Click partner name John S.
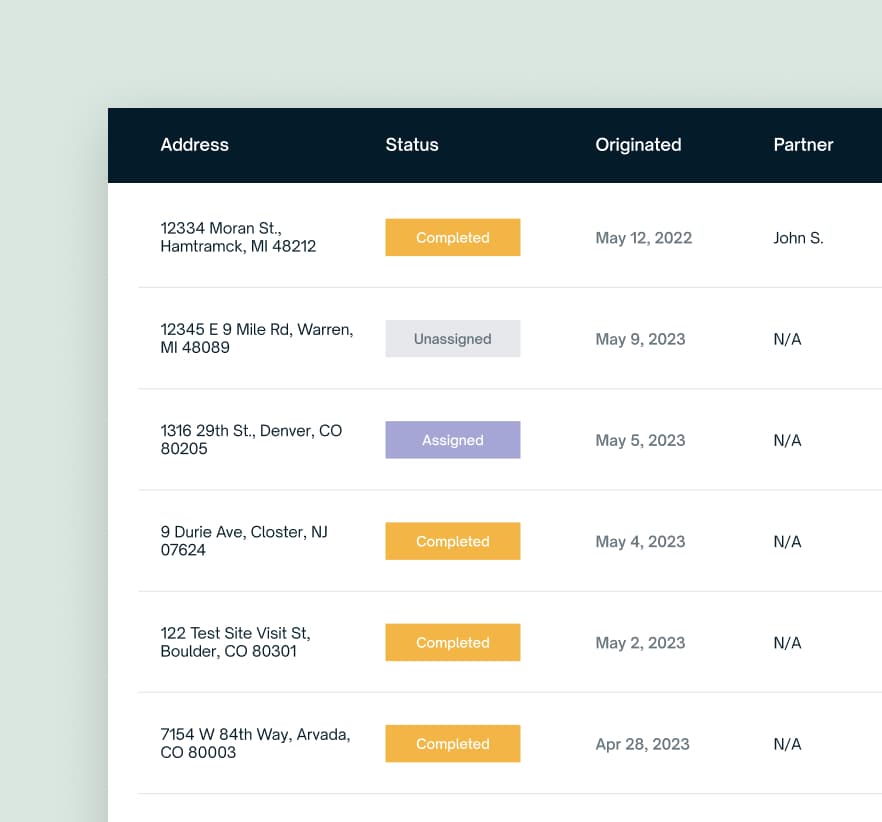 point(798,238)
